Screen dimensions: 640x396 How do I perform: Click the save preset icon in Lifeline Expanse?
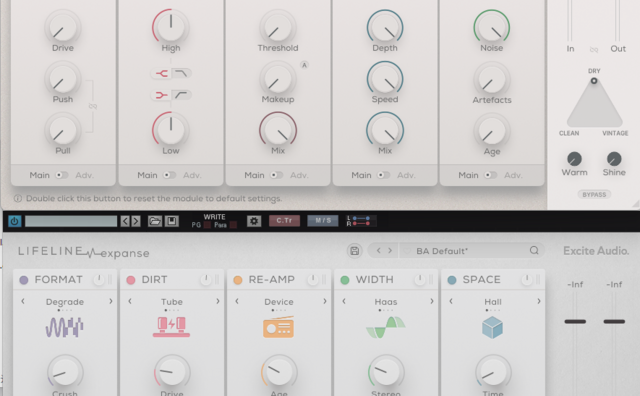355,251
